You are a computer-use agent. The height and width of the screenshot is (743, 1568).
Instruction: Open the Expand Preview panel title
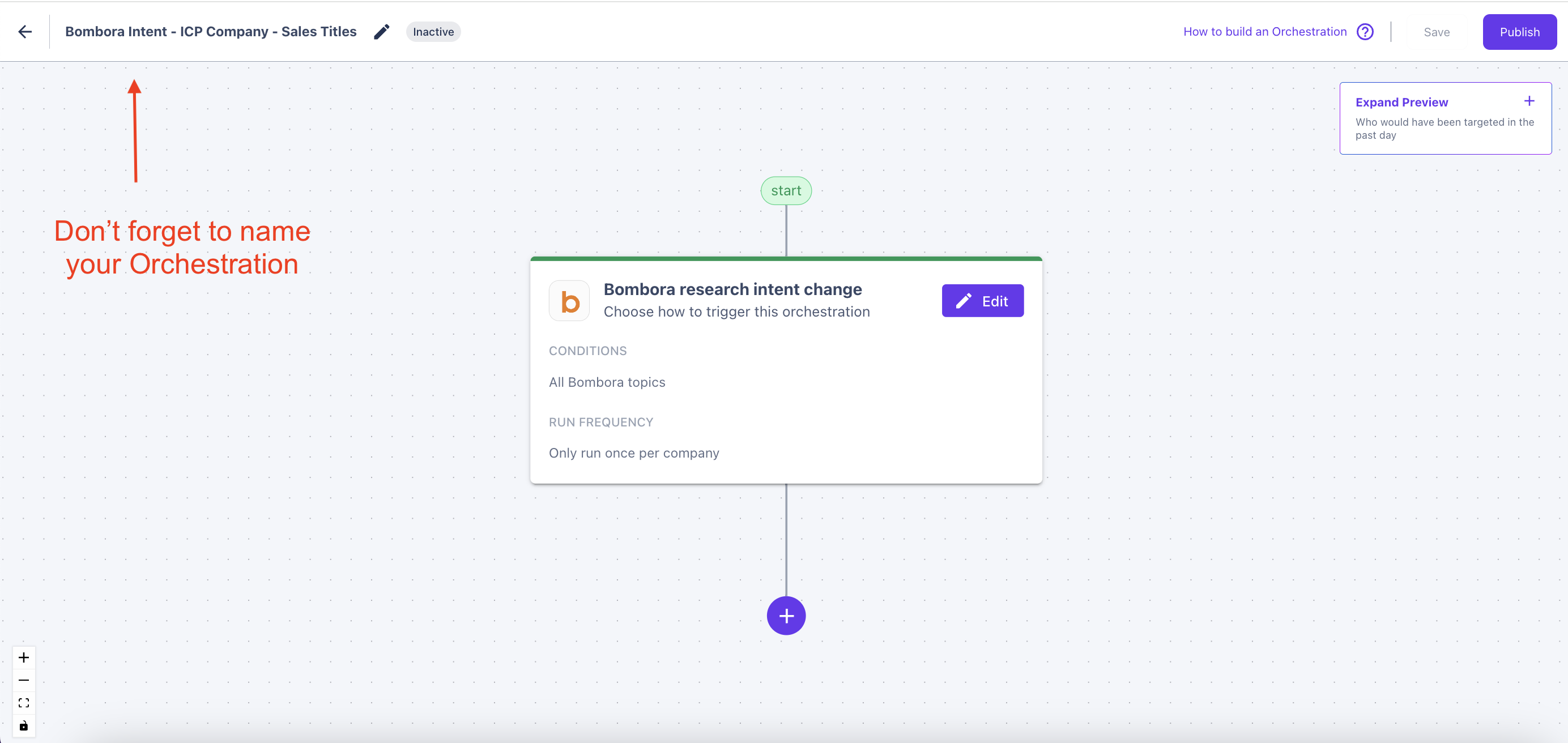1401,103
